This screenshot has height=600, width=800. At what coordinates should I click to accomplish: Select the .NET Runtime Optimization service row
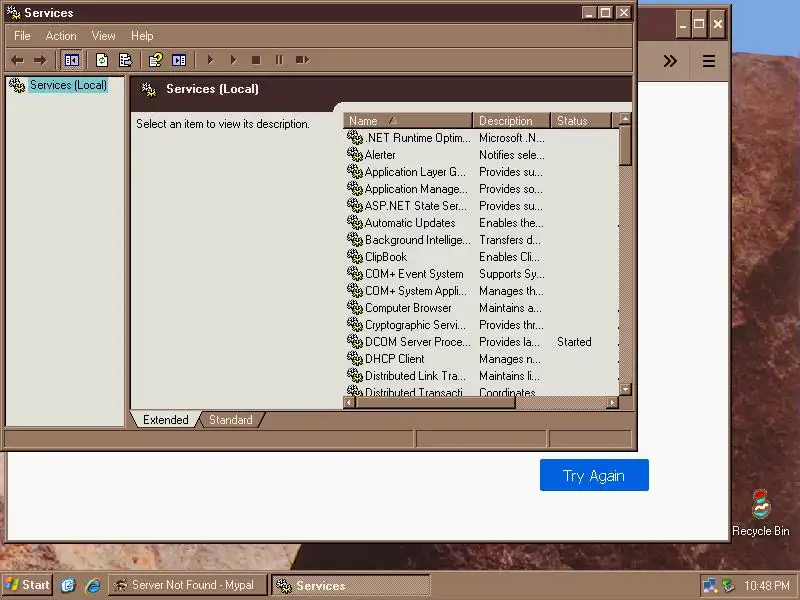pyautogui.click(x=481, y=138)
